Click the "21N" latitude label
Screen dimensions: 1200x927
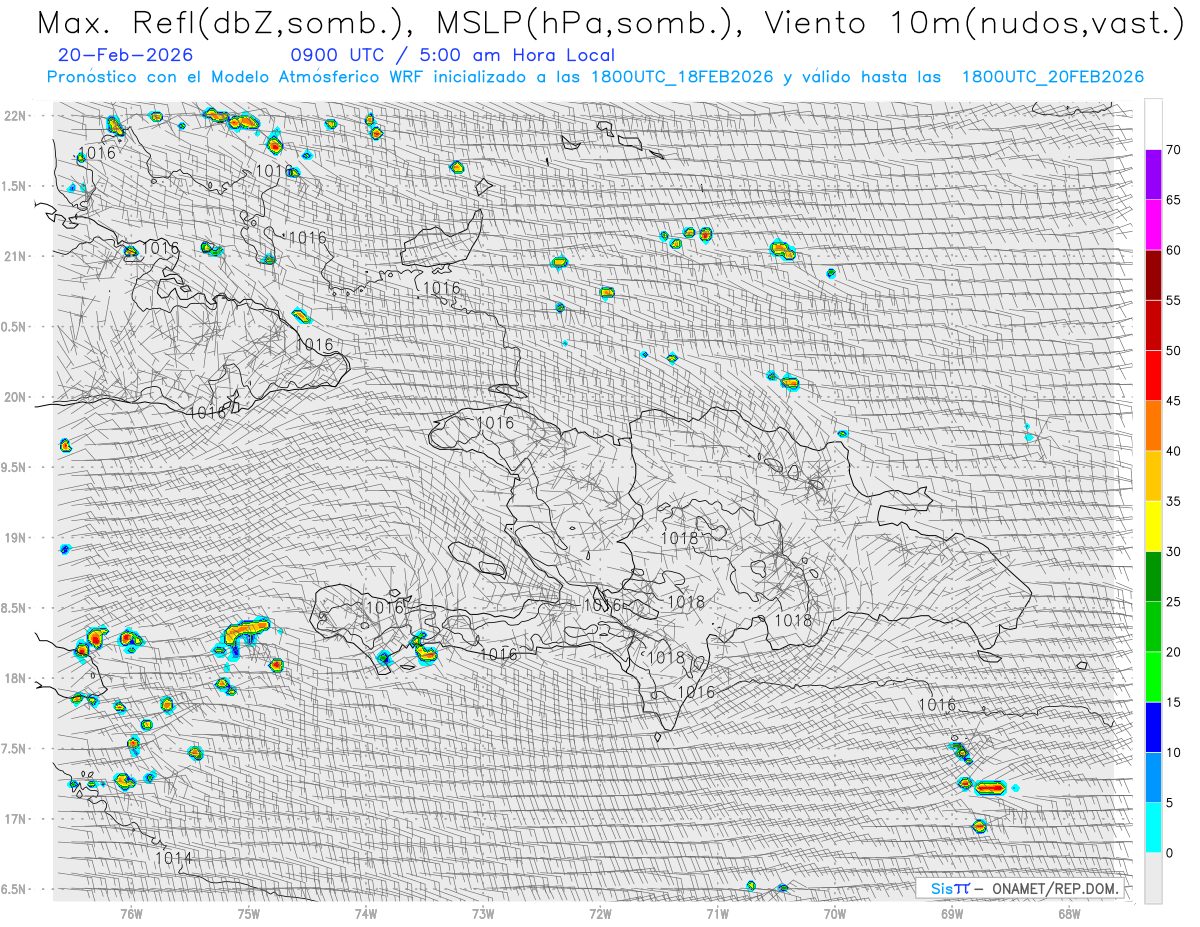pyautogui.click(x=15, y=256)
